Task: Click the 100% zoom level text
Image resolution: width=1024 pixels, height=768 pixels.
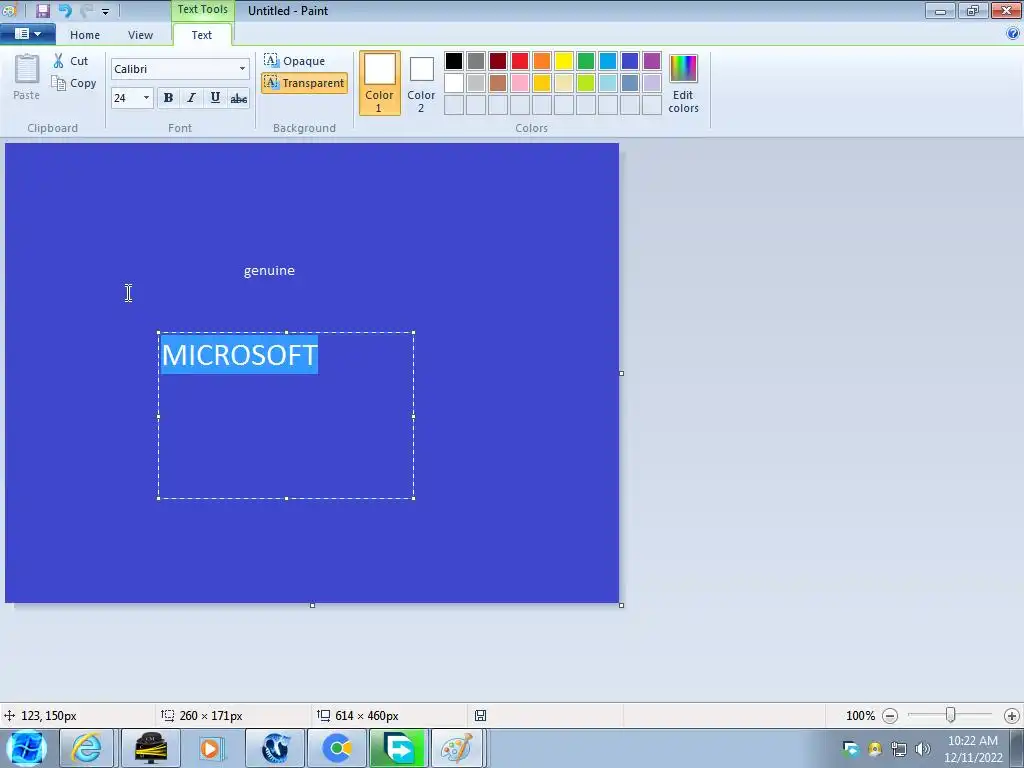Action: click(860, 716)
